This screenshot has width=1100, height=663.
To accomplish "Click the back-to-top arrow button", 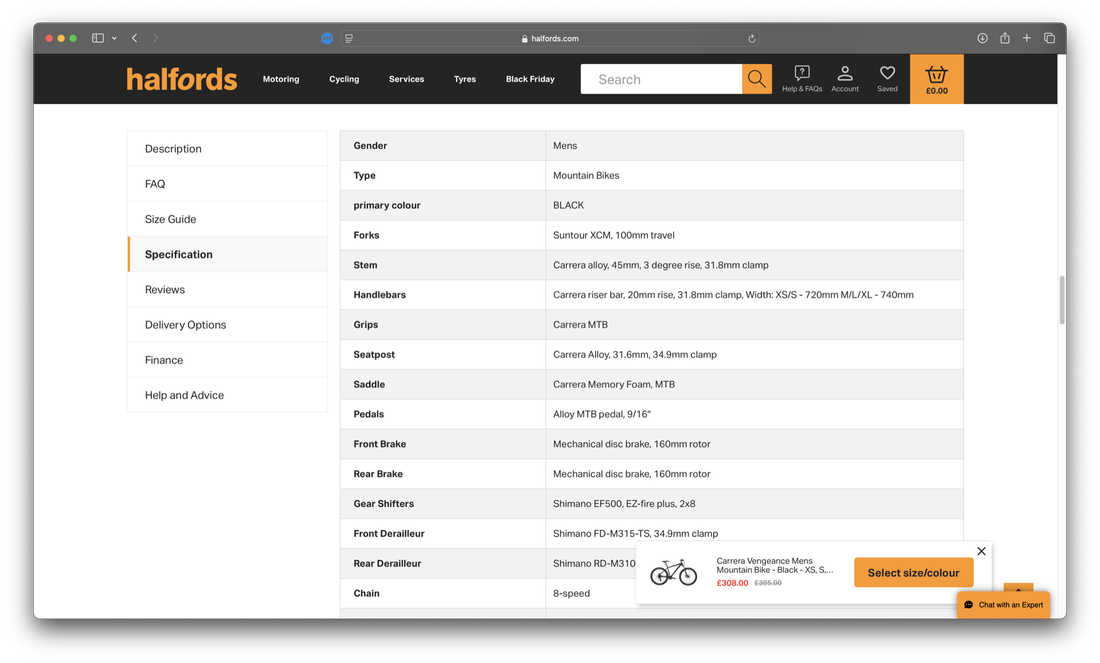I will 1018,588.
